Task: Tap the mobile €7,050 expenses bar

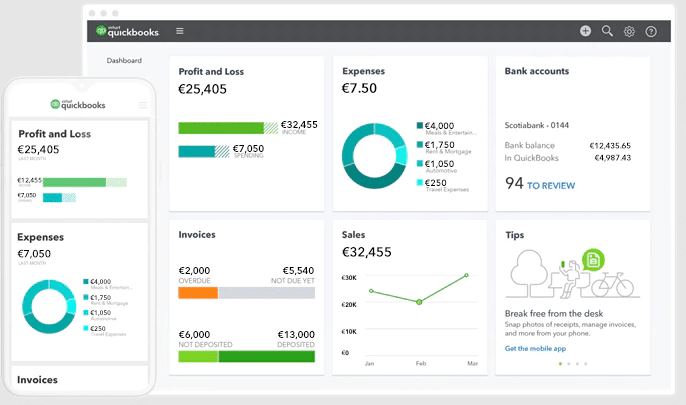Action: [59, 197]
